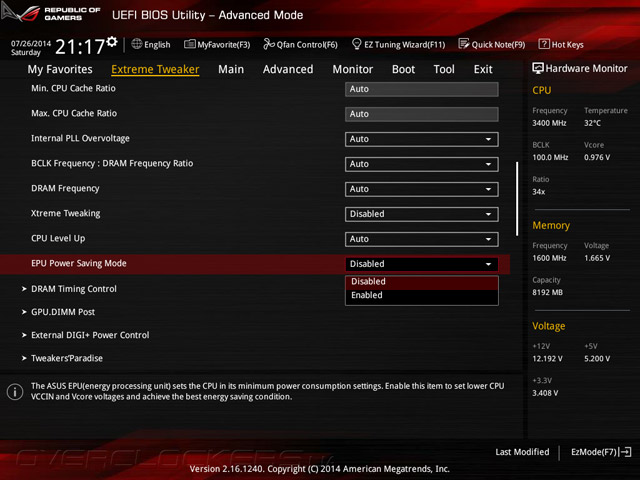This screenshot has height=480, width=640.
Task: Select Disabled in the EPU dropdown list
Action: (422, 282)
